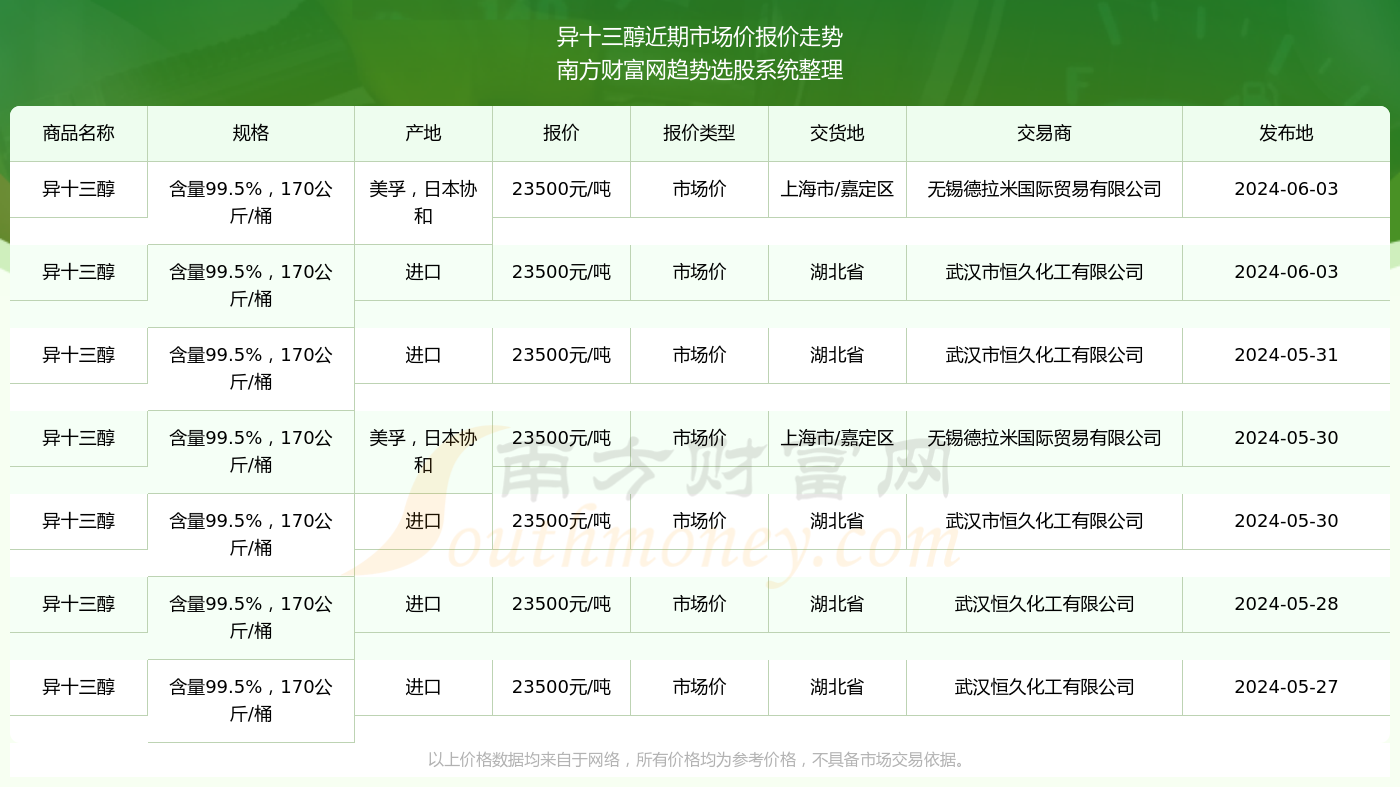Click 异十三醇 in the 2024-05-31 row
The width and height of the screenshot is (1400, 787).
click(79, 355)
